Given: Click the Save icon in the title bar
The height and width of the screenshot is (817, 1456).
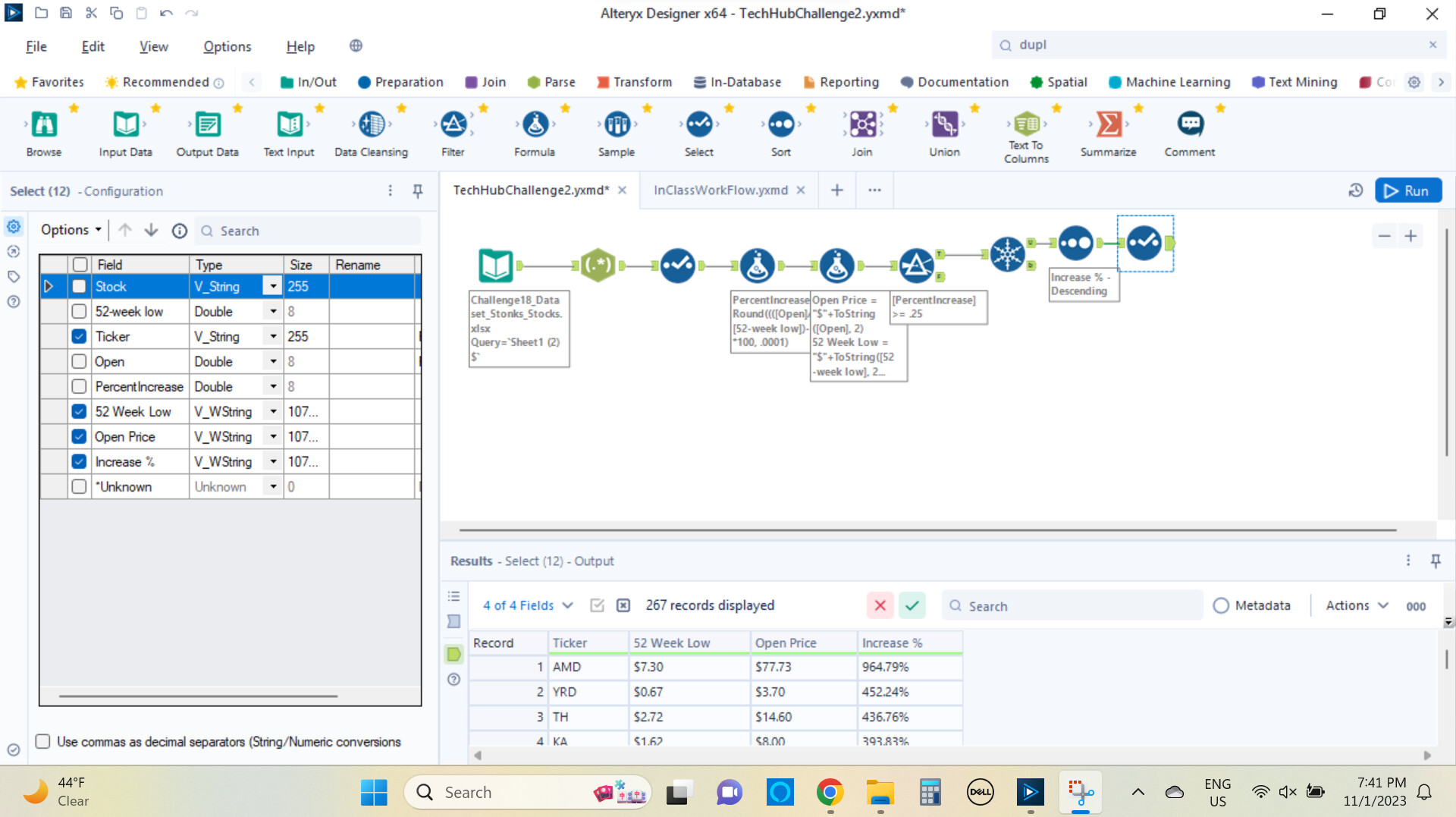Looking at the screenshot, I should coord(66,13).
